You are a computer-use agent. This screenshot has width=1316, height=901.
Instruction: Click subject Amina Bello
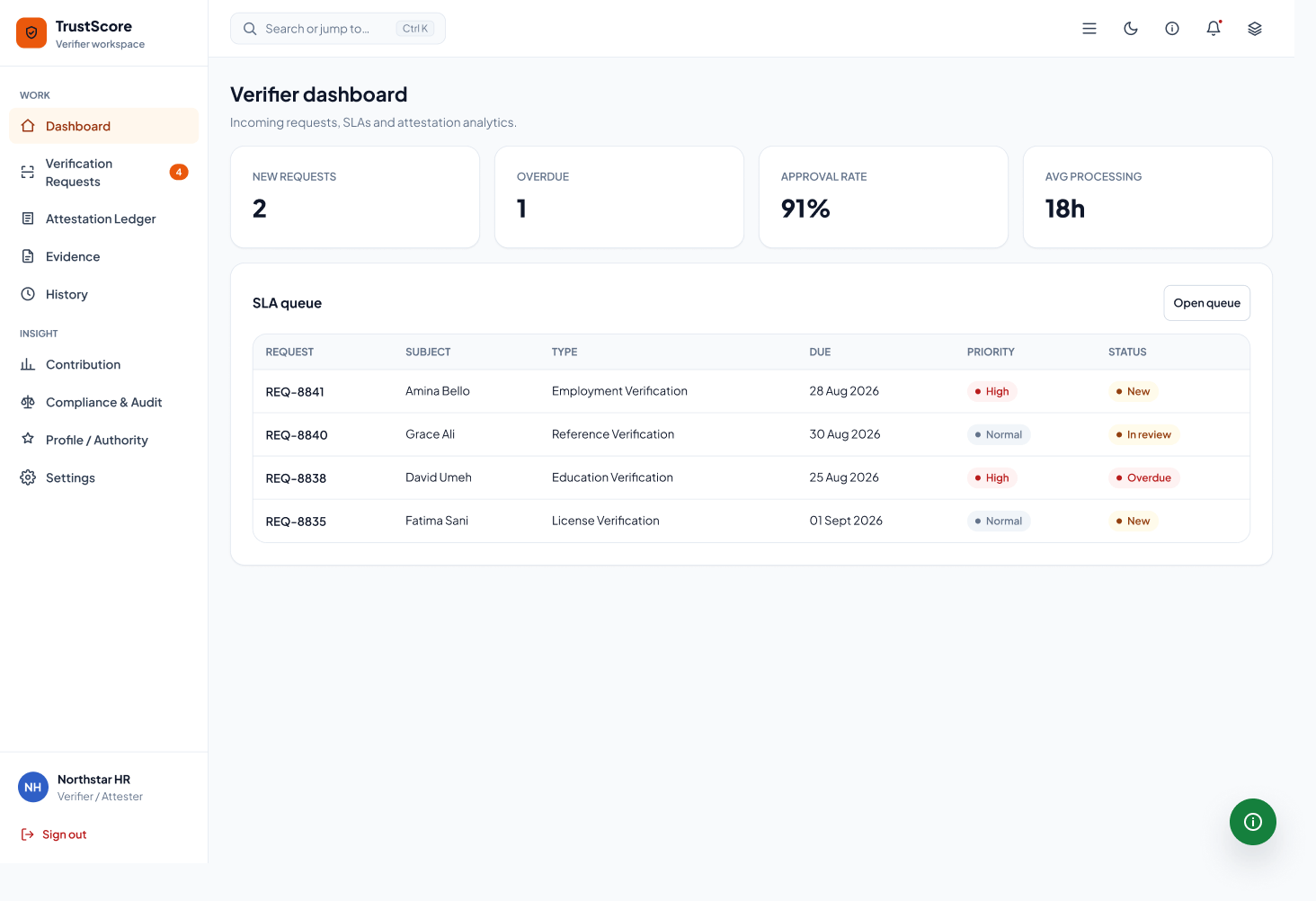tap(438, 391)
